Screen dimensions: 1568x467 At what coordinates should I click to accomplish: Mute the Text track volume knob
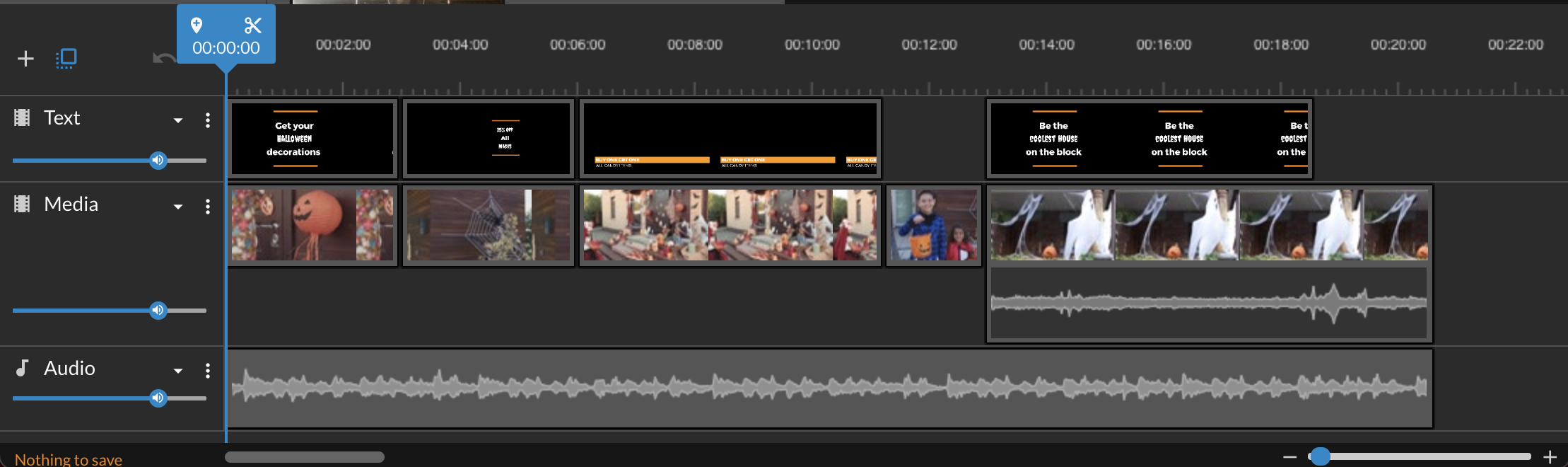(158, 160)
